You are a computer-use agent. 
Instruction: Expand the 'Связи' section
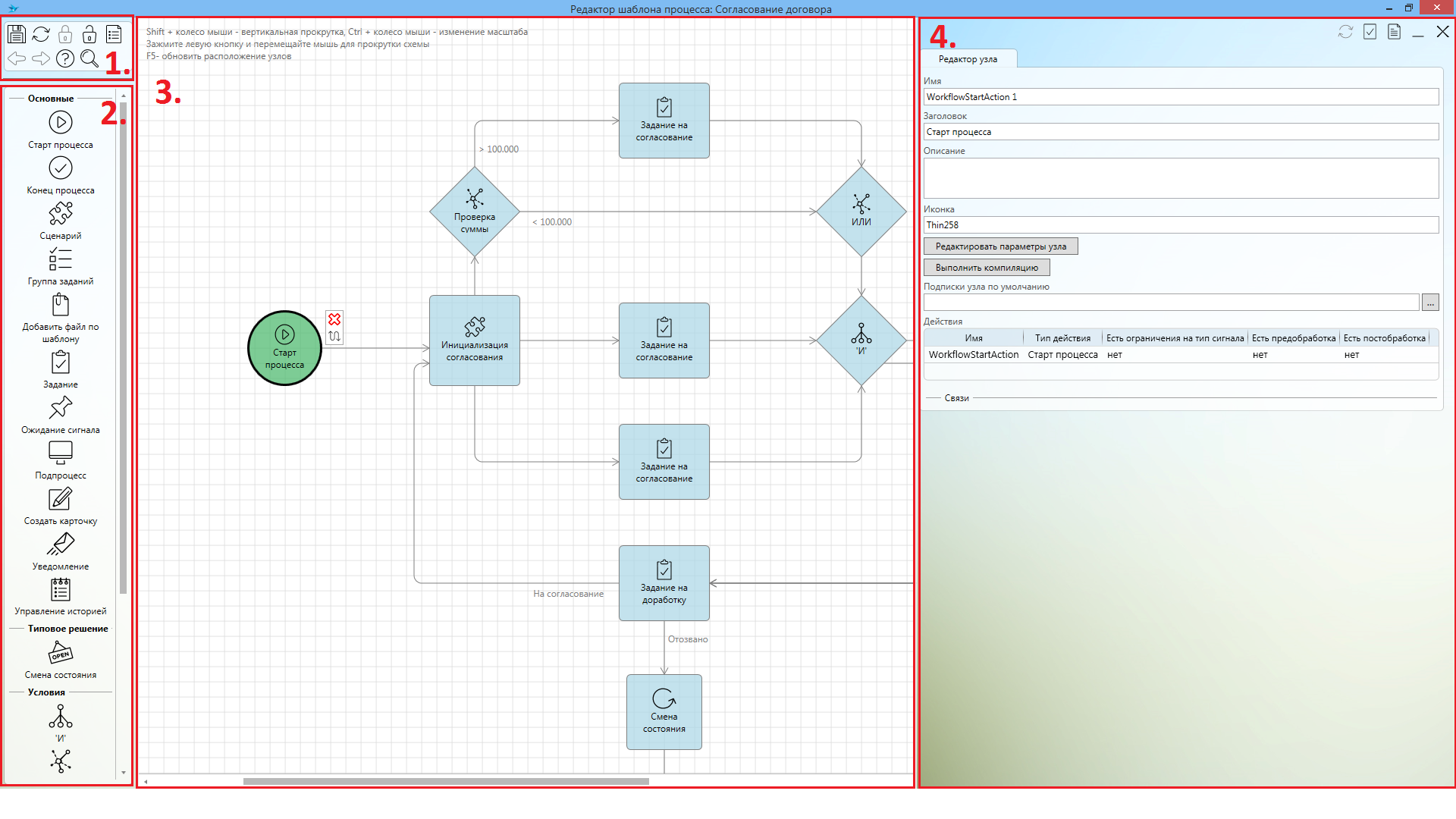[x=956, y=398]
